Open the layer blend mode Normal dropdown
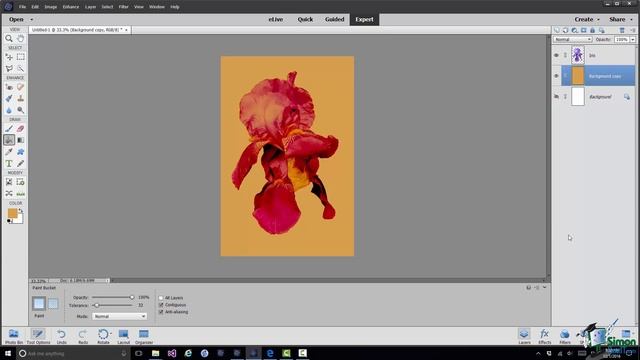The height and width of the screenshot is (360, 640). (x=573, y=40)
